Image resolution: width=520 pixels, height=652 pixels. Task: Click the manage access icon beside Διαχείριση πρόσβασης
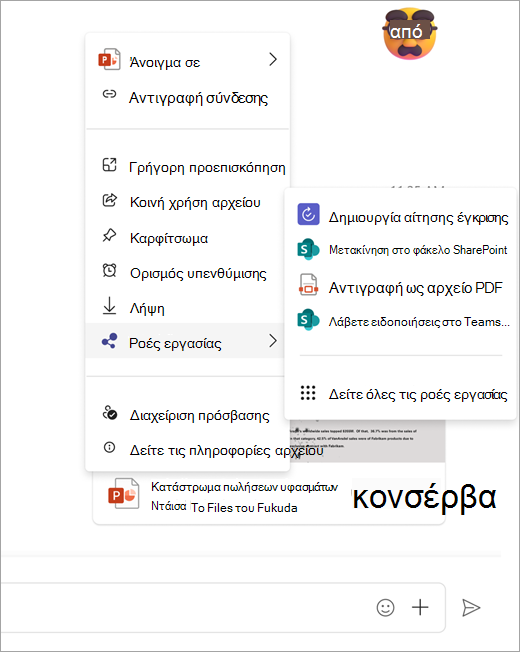pos(110,413)
